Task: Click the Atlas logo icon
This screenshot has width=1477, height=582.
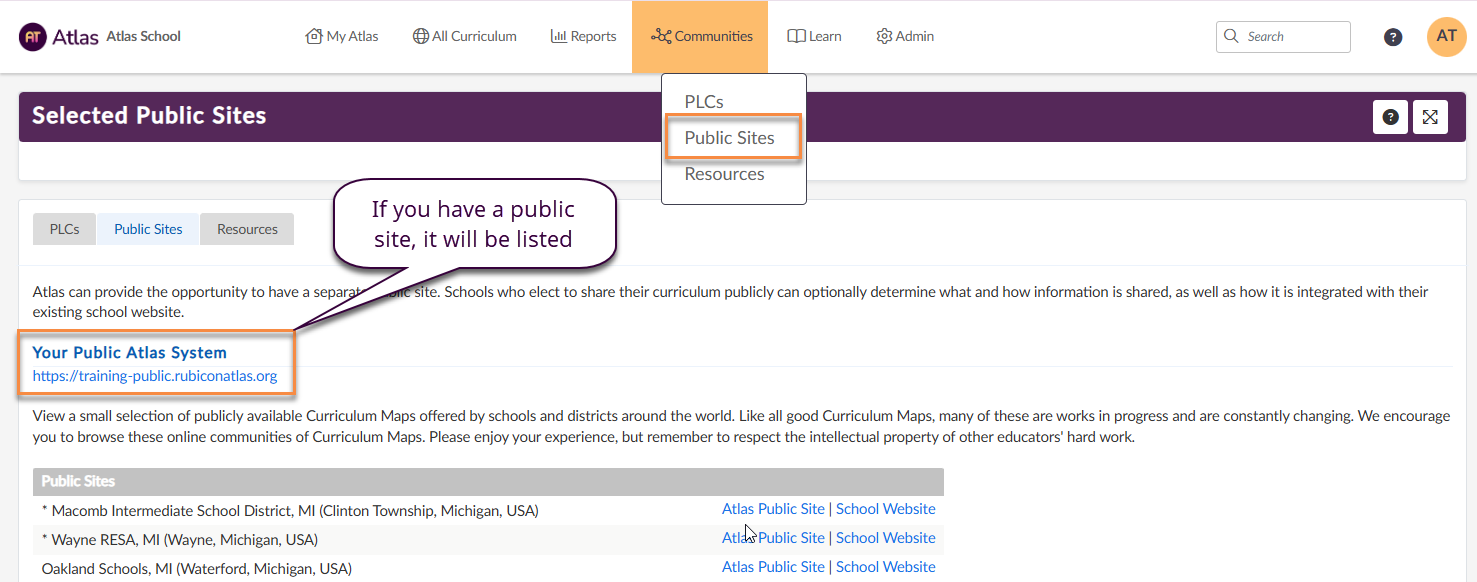Action: click(x=33, y=37)
